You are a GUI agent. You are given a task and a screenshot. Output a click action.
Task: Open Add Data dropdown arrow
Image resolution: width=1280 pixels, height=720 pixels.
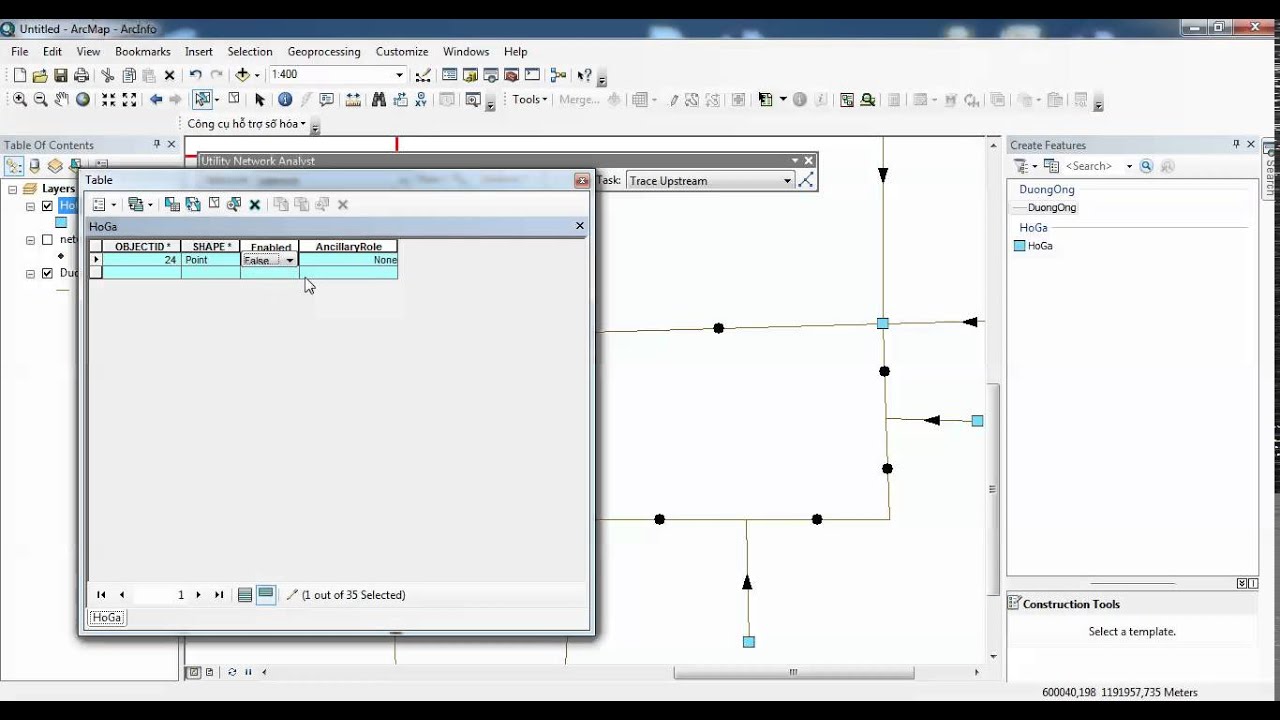[257, 75]
